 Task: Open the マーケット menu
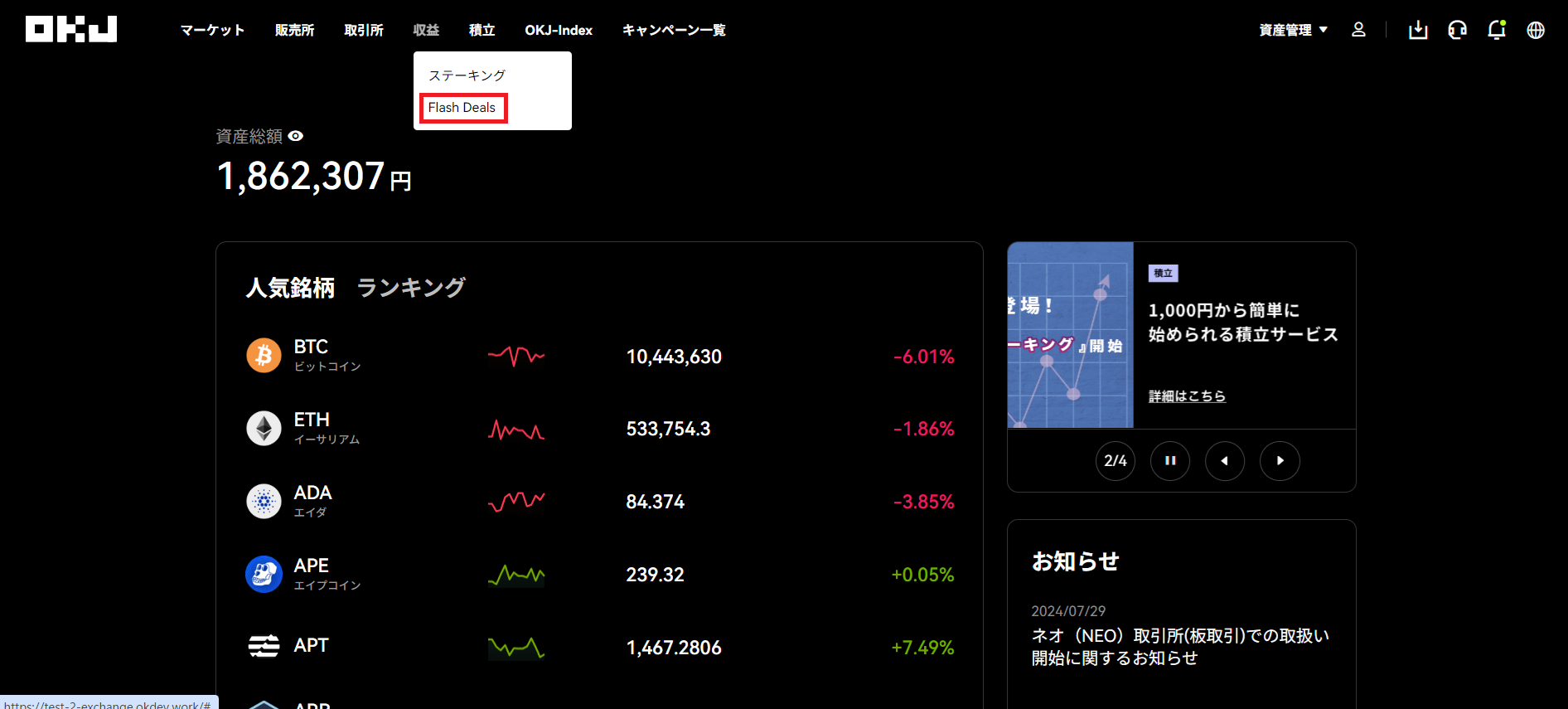[x=213, y=30]
